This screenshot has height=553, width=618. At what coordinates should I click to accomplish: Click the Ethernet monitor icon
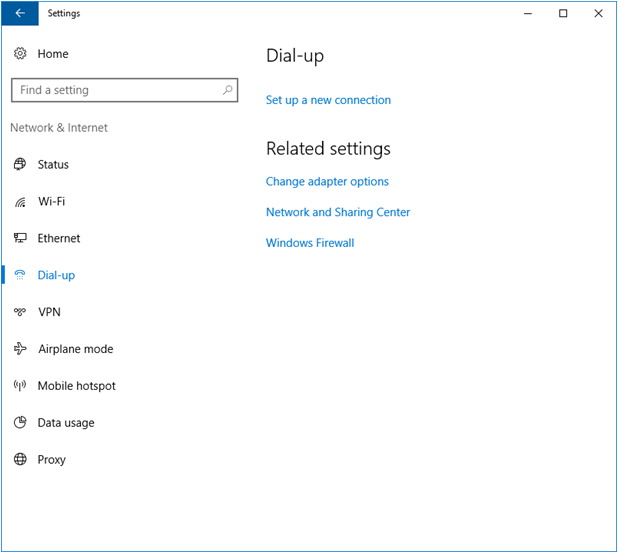pyautogui.click(x=20, y=238)
